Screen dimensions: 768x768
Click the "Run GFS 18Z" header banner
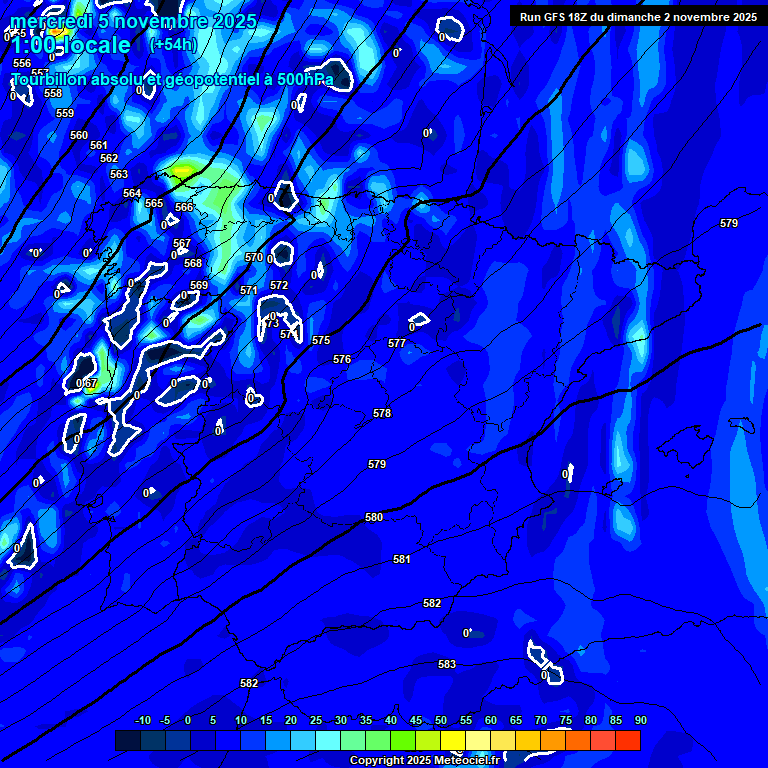point(638,17)
